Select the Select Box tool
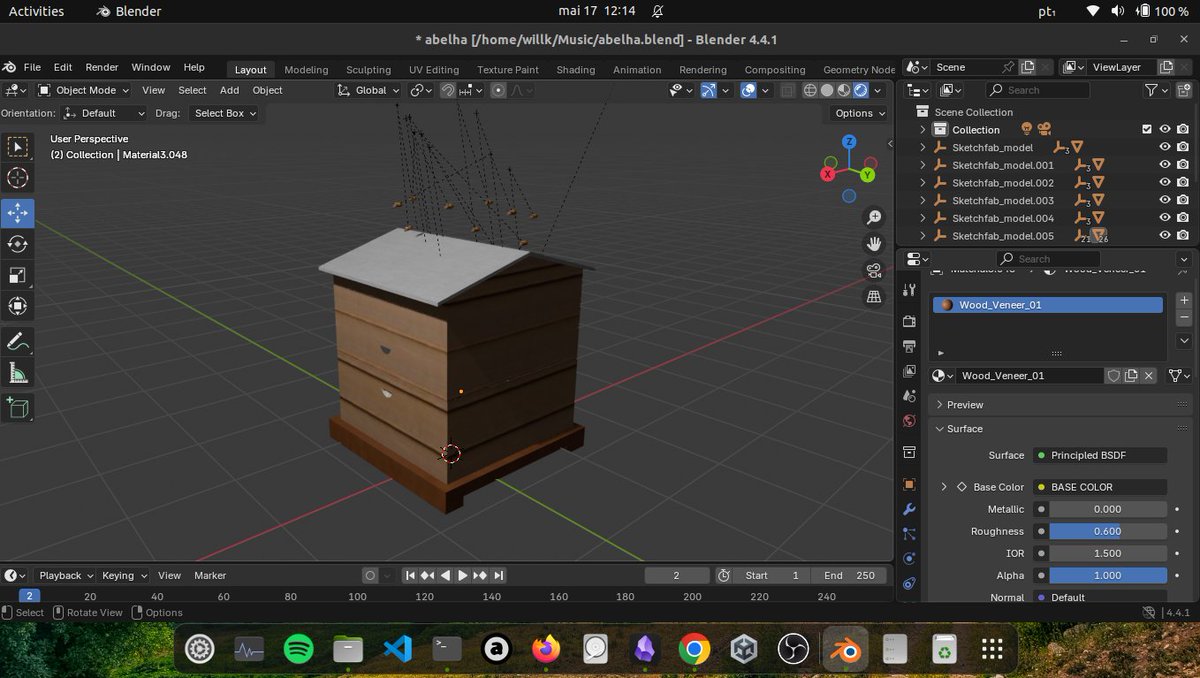This screenshot has width=1200, height=678. [18, 147]
